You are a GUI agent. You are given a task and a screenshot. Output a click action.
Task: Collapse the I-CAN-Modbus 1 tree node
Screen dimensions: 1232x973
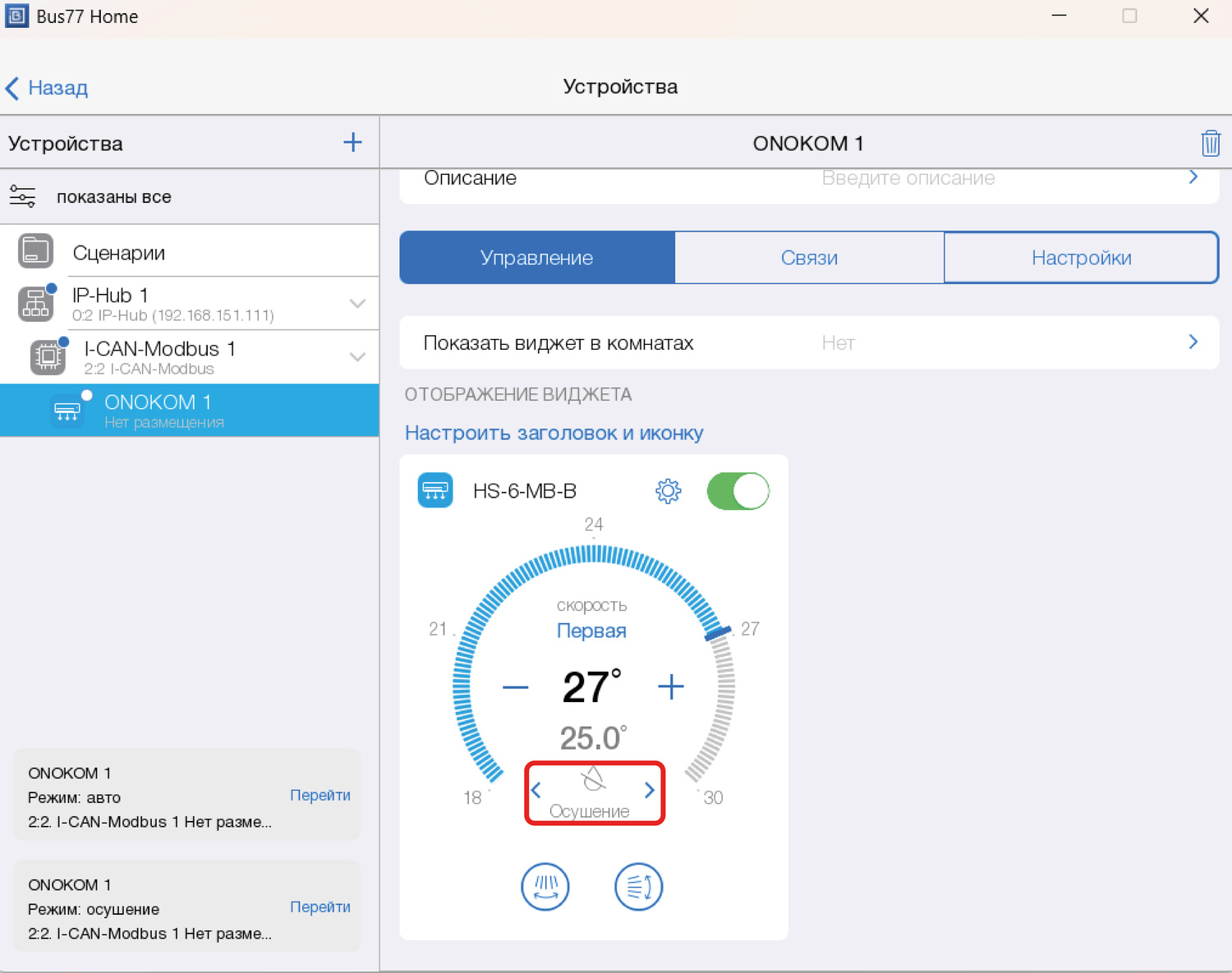[x=357, y=357]
